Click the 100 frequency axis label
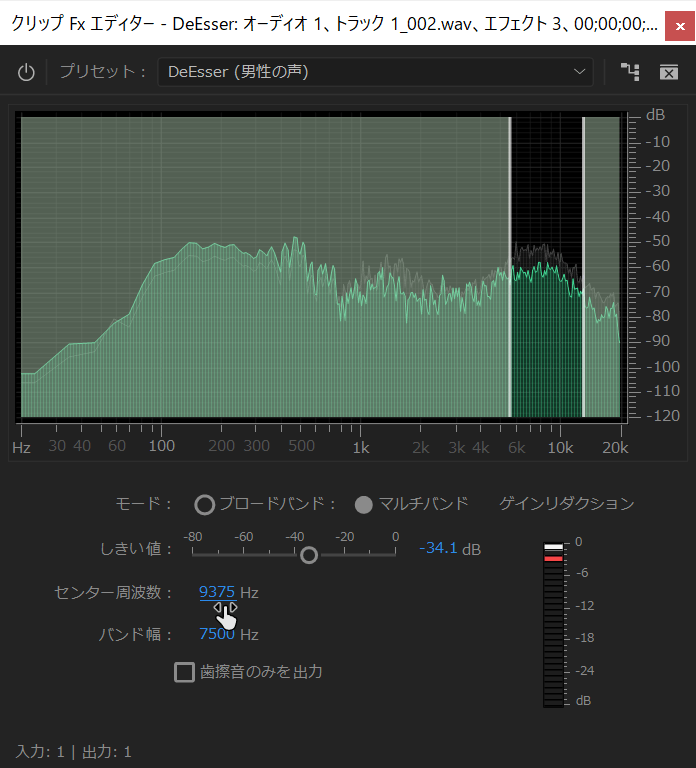 click(162, 446)
